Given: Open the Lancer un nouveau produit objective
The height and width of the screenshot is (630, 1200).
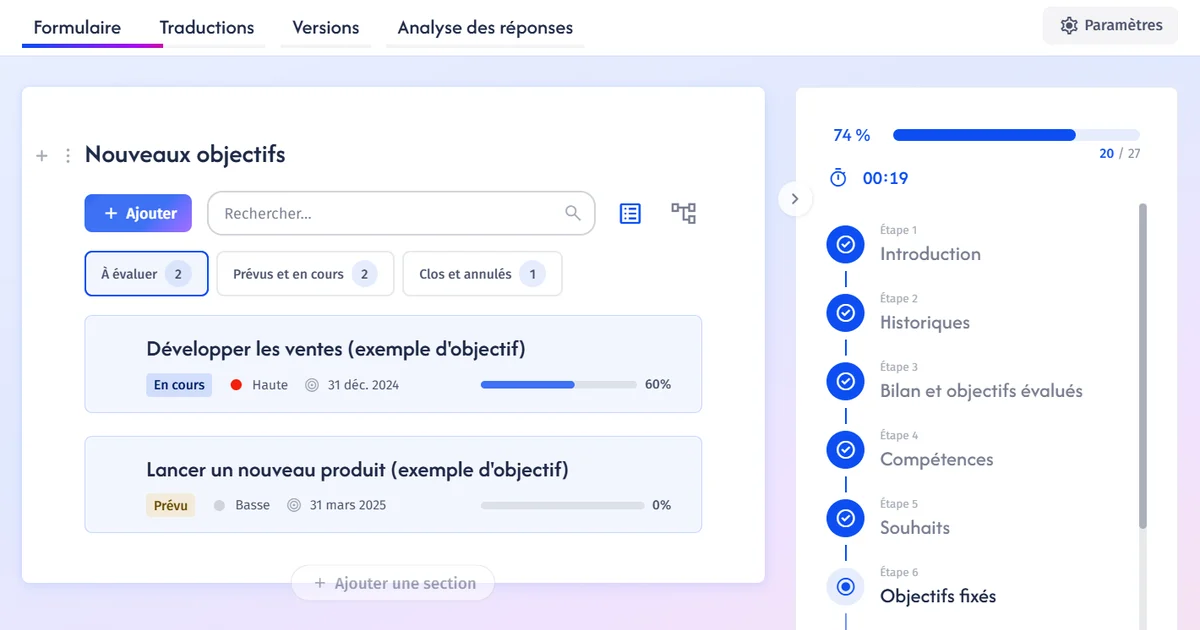Looking at the screenshot, I should click(x=393, y=484).
